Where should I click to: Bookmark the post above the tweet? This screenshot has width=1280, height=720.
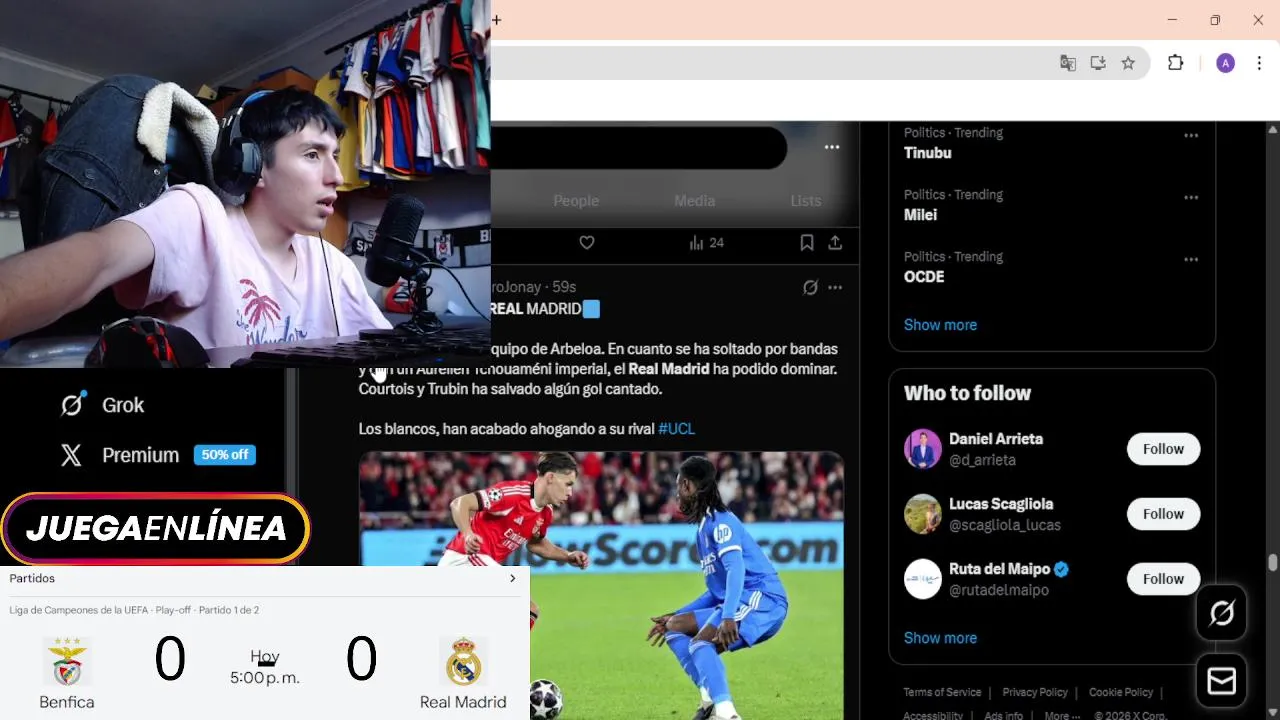806,242
